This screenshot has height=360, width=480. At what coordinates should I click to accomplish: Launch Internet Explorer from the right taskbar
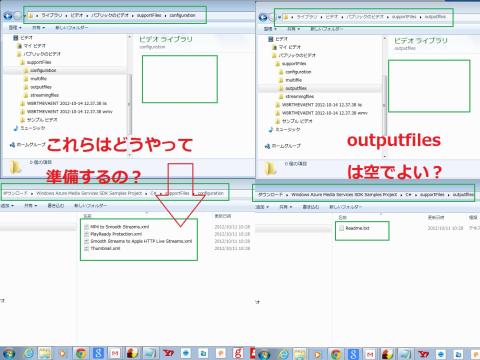[284, 354]
